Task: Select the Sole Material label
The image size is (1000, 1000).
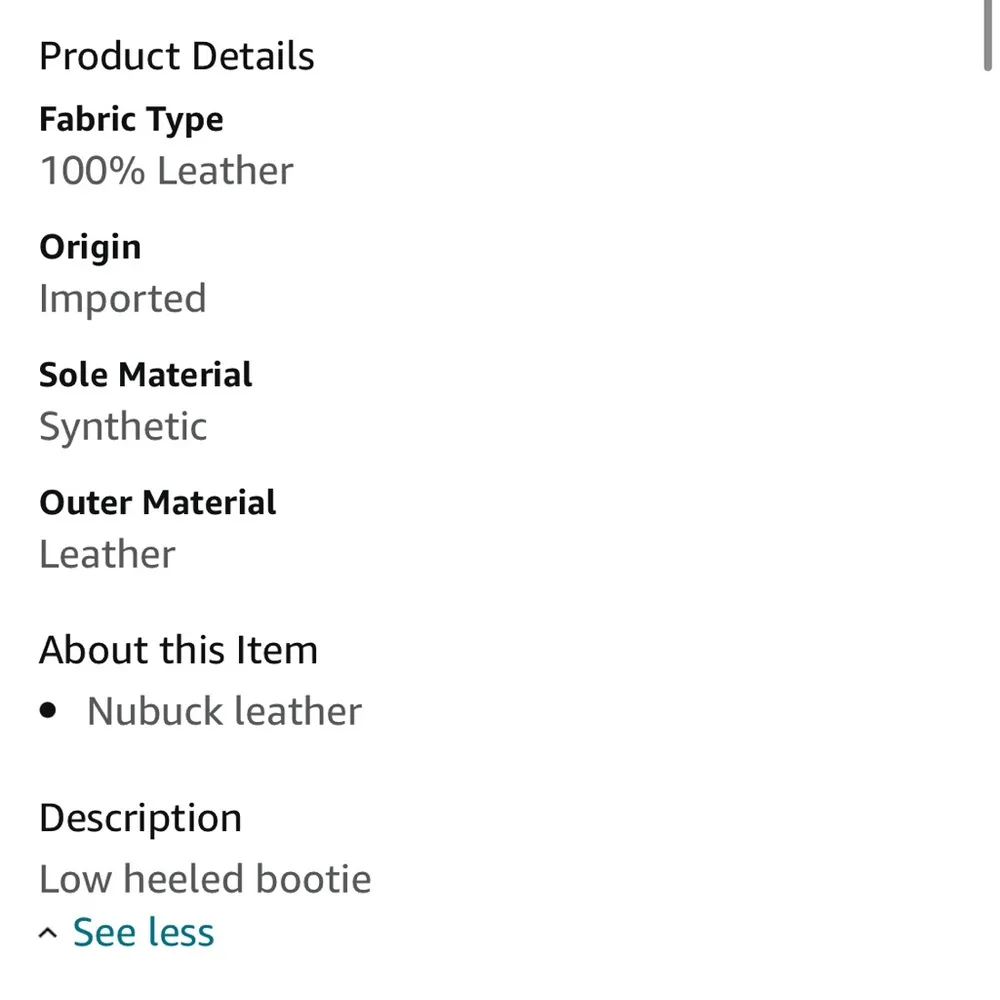Action: click(145, 375)
